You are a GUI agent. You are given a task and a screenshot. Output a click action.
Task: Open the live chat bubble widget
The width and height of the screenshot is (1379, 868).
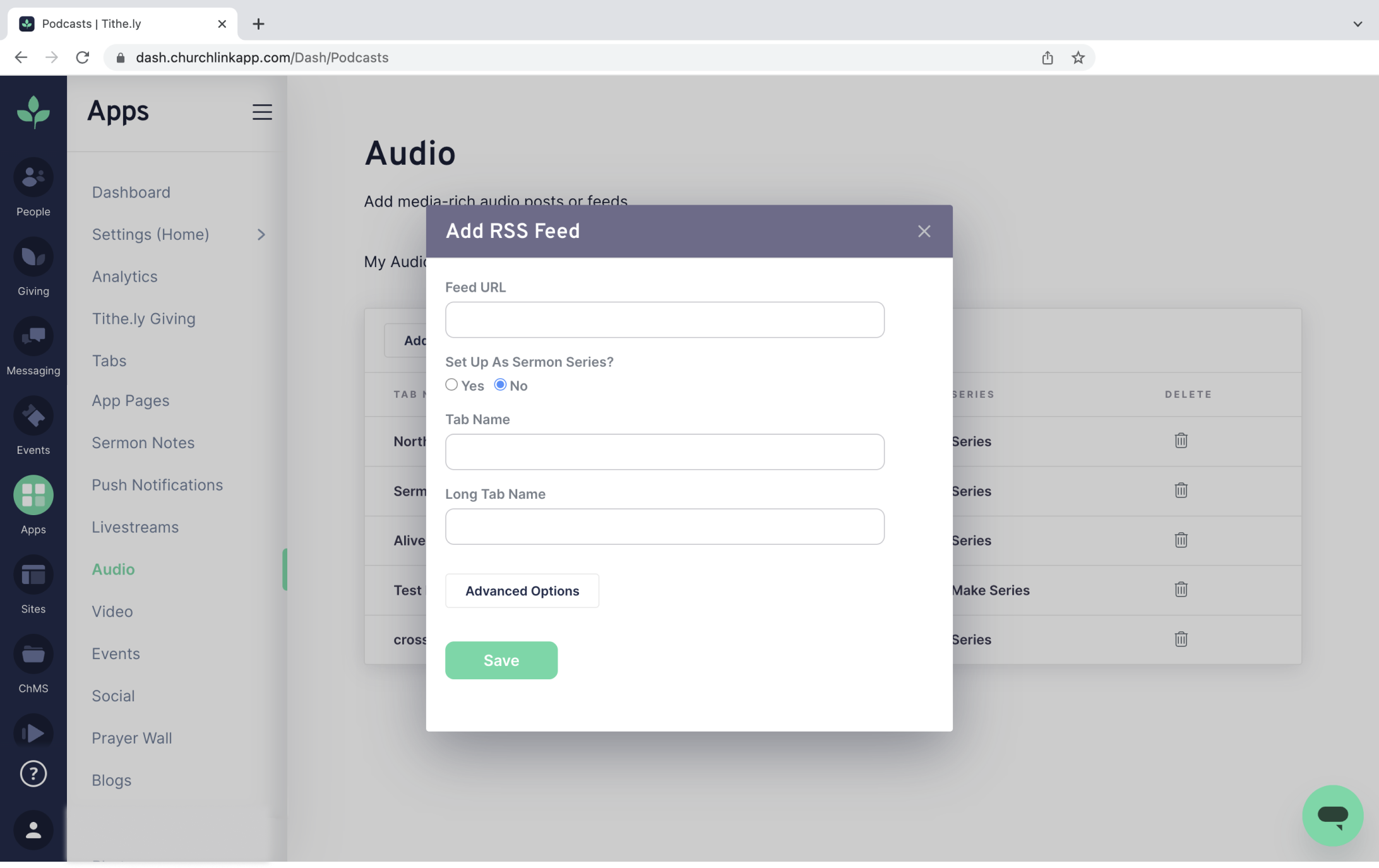tap(1332, 815)
